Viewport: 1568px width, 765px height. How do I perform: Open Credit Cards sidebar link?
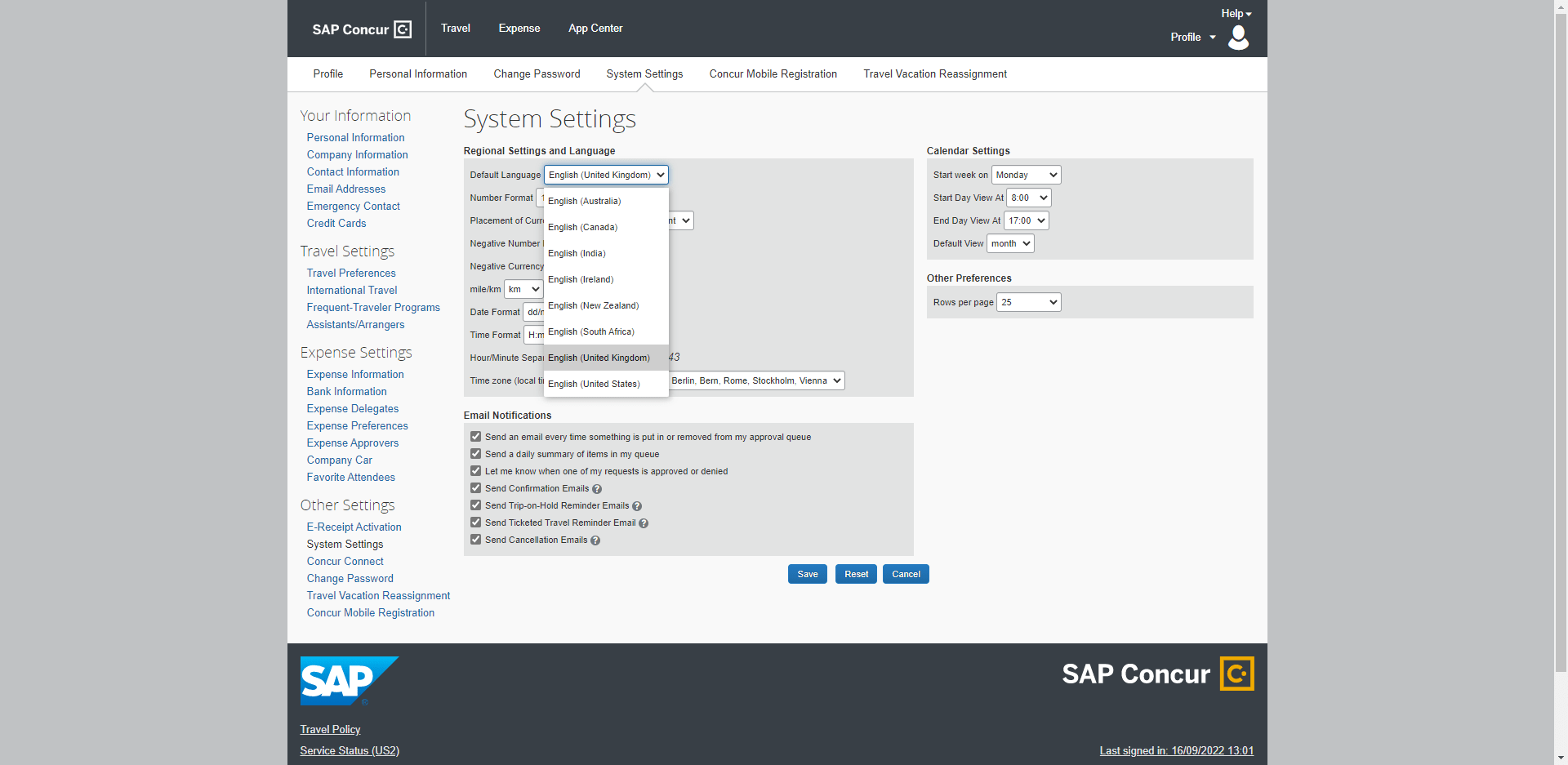[336, 224]
